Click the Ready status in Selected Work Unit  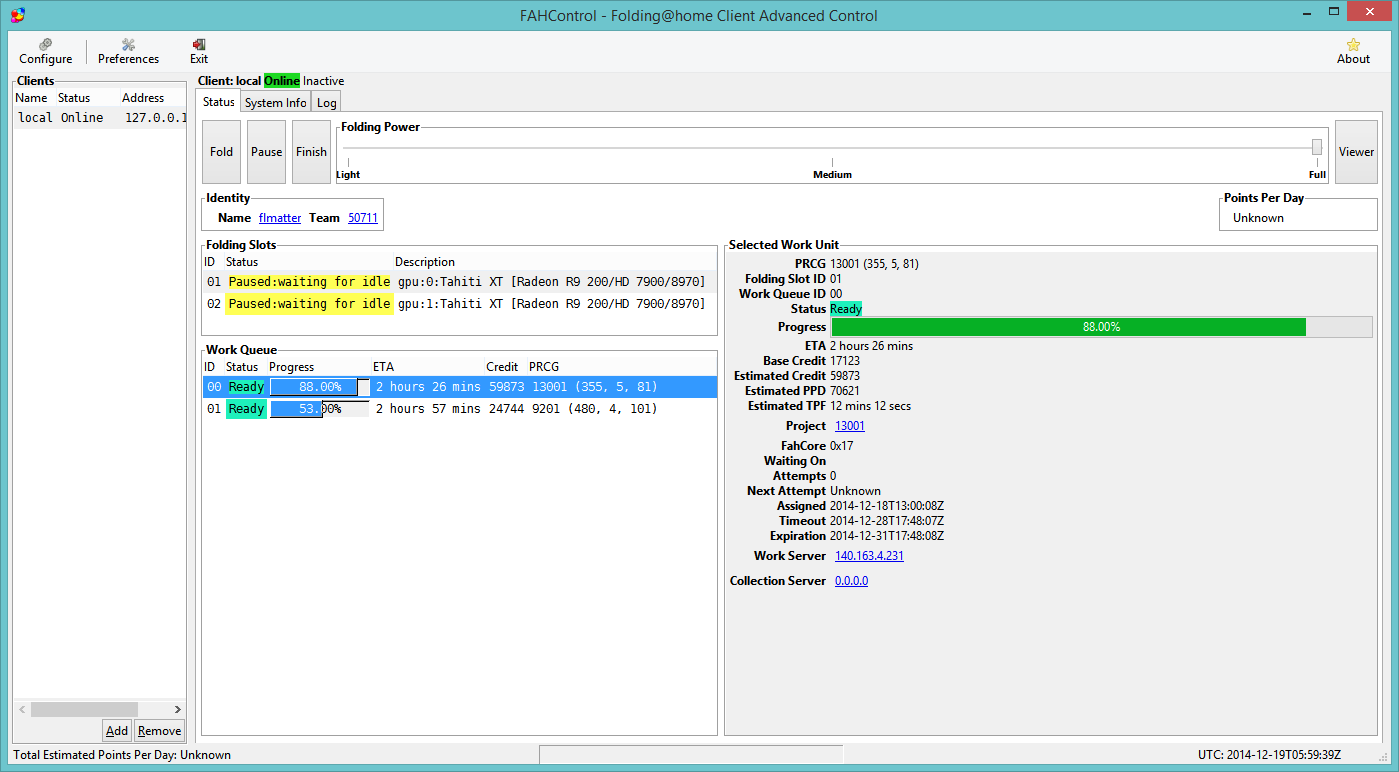pos(846,309)
